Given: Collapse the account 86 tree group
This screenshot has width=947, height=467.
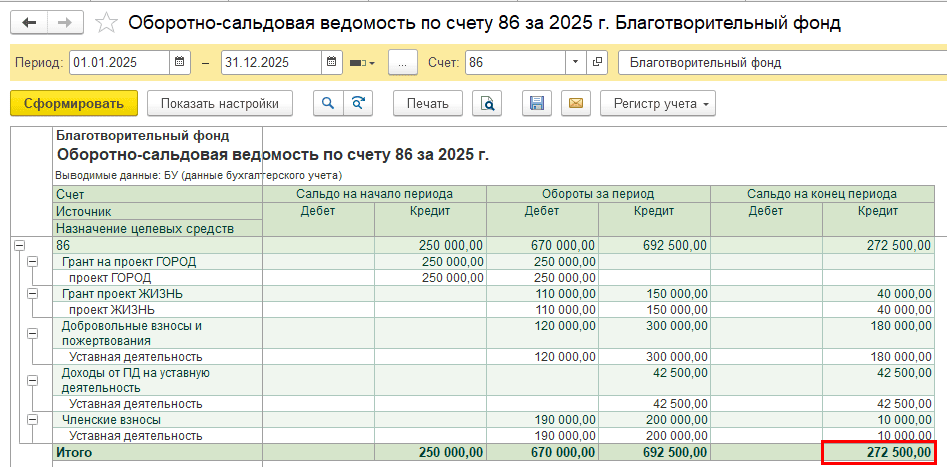Looking at the screenshot, I should click(x=19, y=245).
